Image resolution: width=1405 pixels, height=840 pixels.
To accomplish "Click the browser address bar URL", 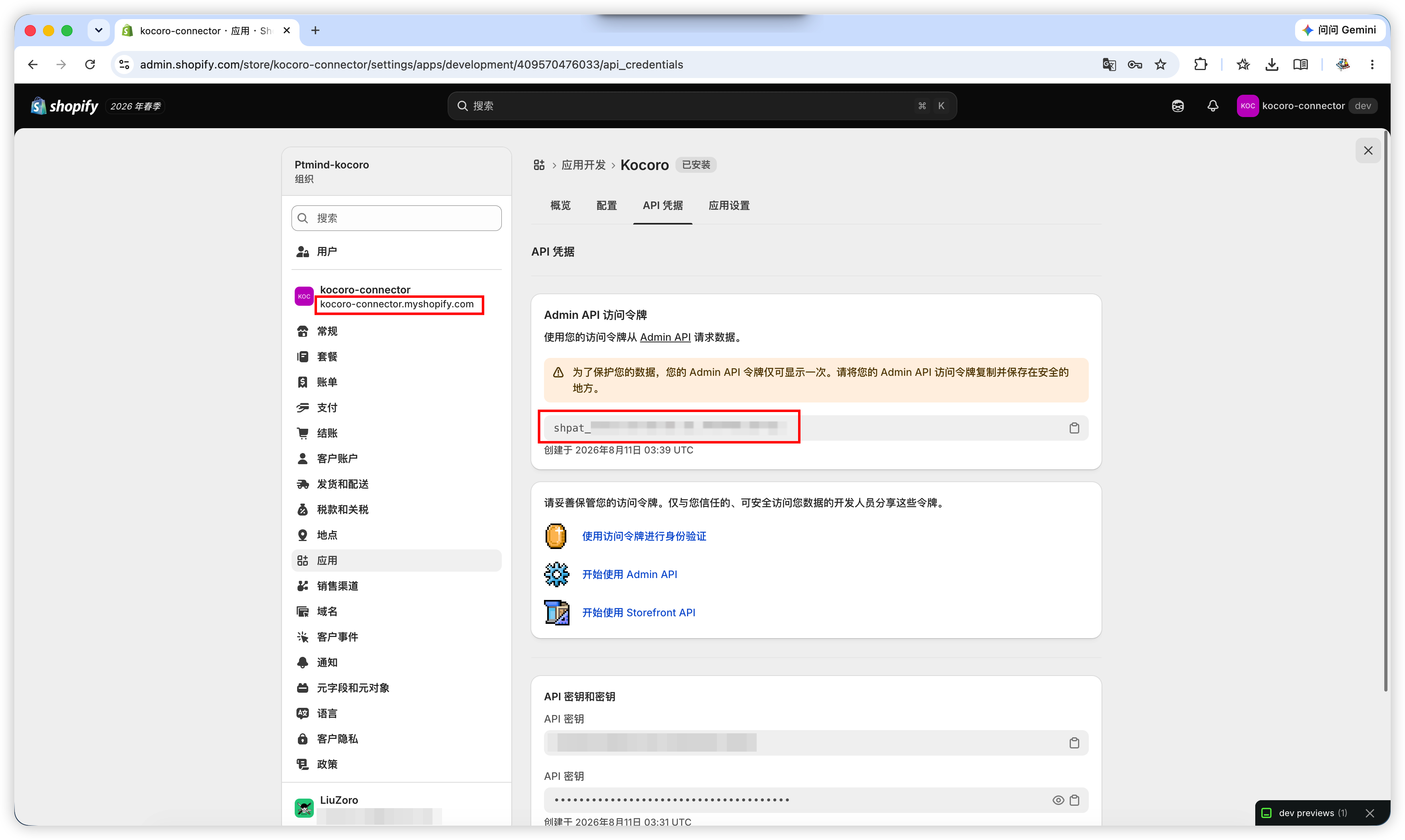I will click(x=411, y=64).
